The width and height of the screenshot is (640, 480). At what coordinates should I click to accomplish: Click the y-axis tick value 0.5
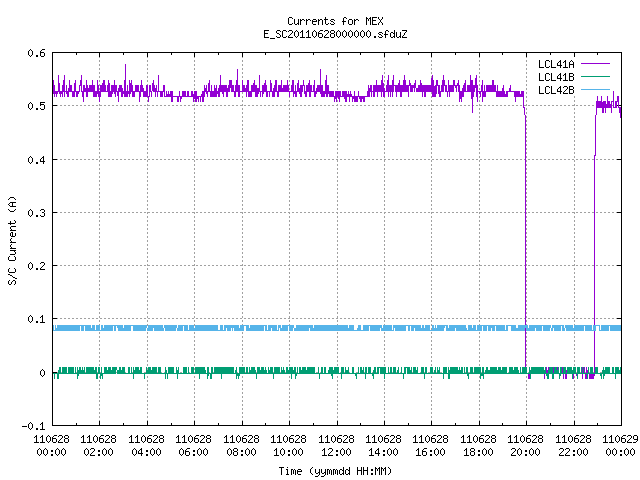tap(37, 106)
